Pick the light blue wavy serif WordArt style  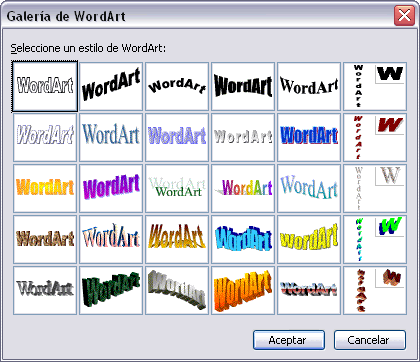(309, 188)
